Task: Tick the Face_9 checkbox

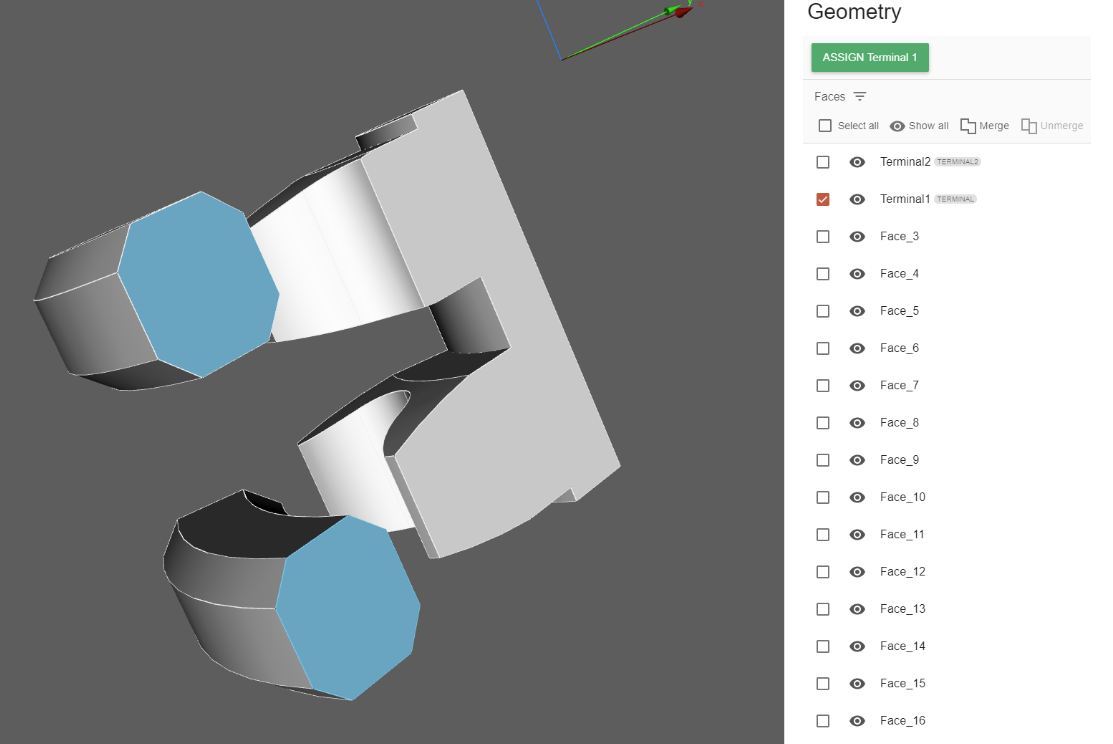Action: [823, 460]
